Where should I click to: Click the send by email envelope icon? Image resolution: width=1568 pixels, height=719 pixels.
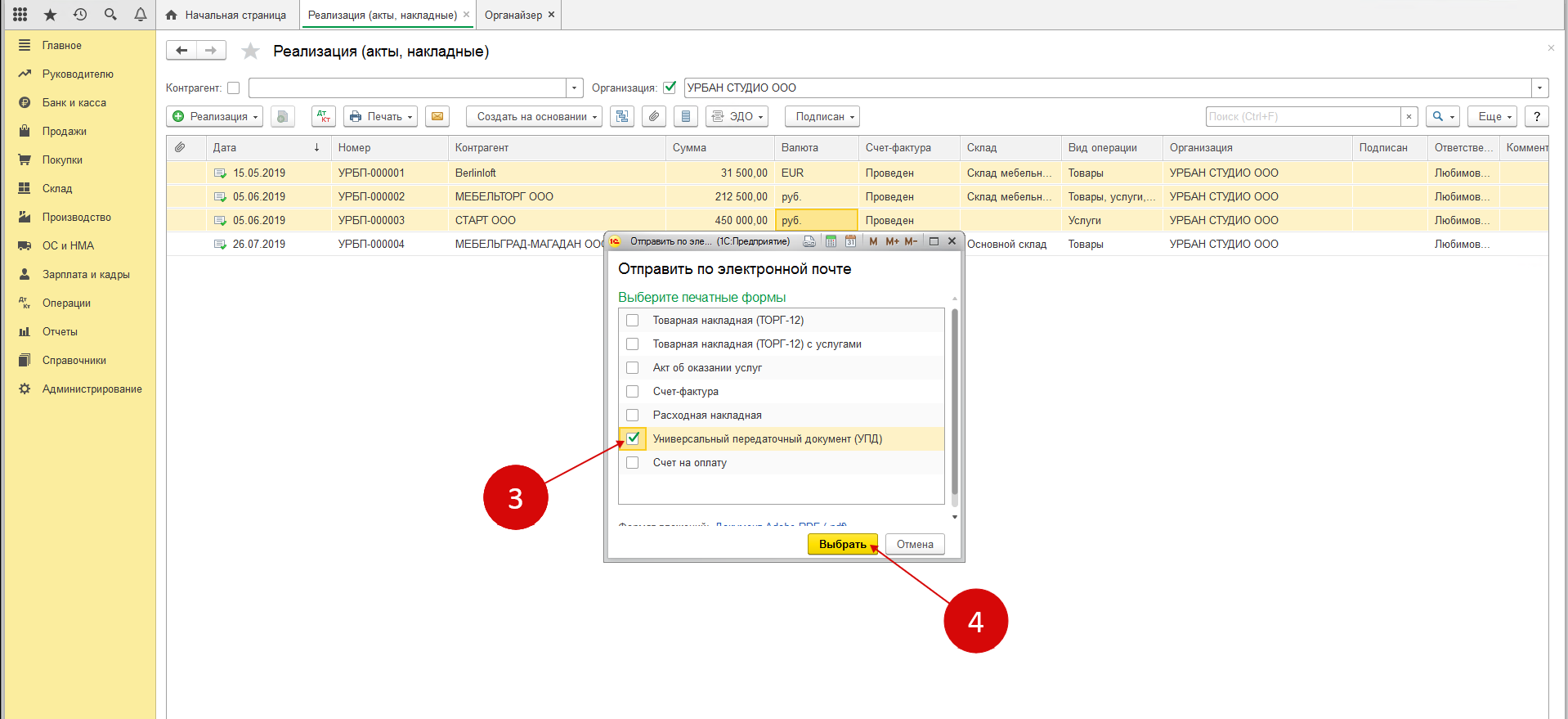(x=437, y=116)
